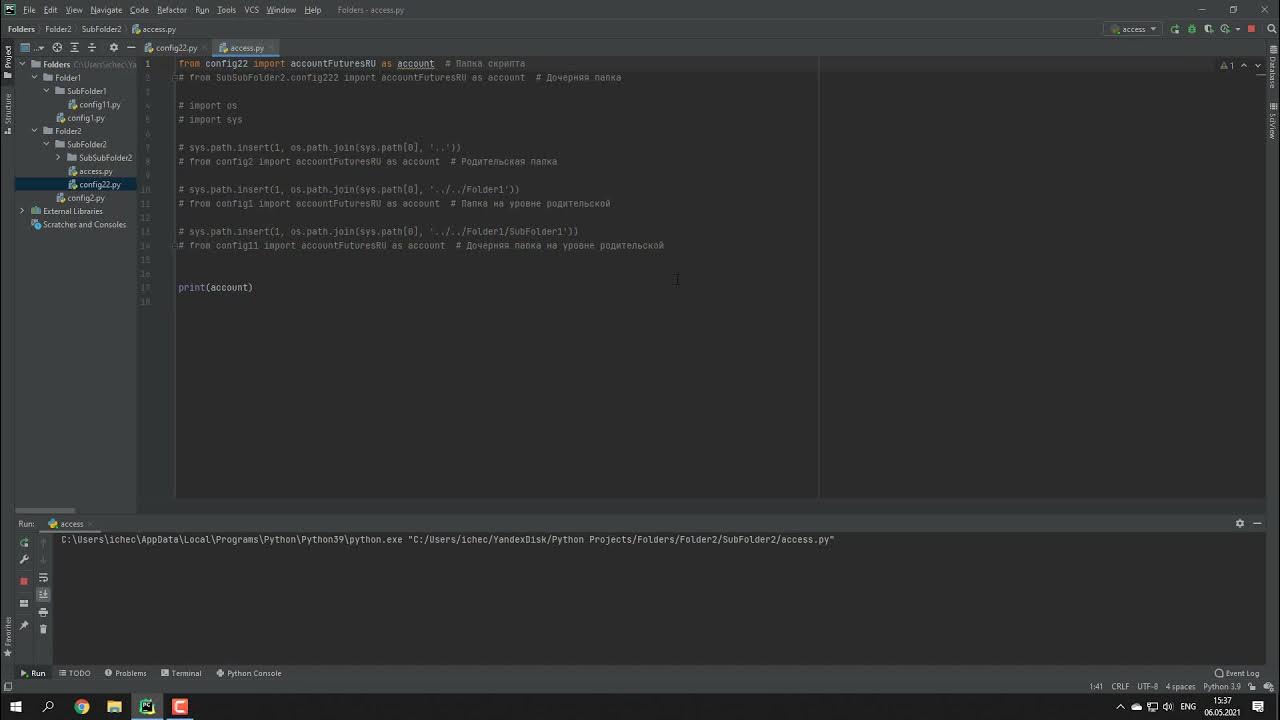Go to next highlighted problem arrow in editor

coord(1258,66)
